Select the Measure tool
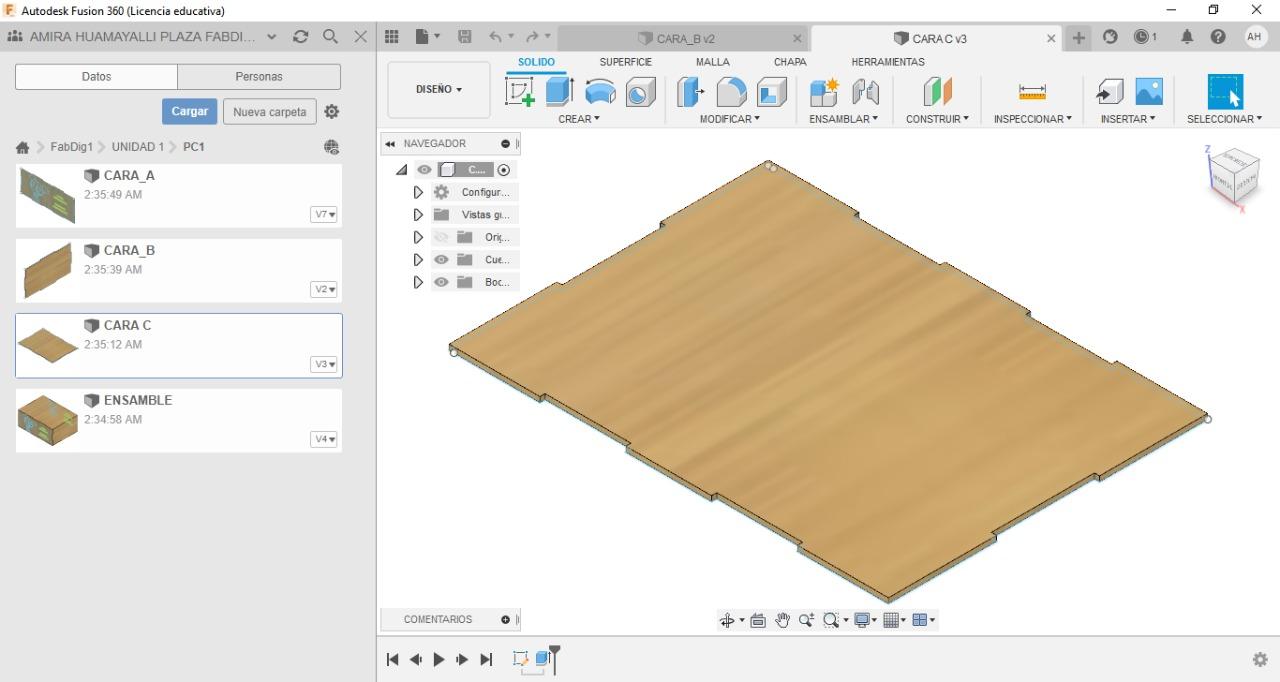Screen dimensions: 1280x682 [1032, 92]
